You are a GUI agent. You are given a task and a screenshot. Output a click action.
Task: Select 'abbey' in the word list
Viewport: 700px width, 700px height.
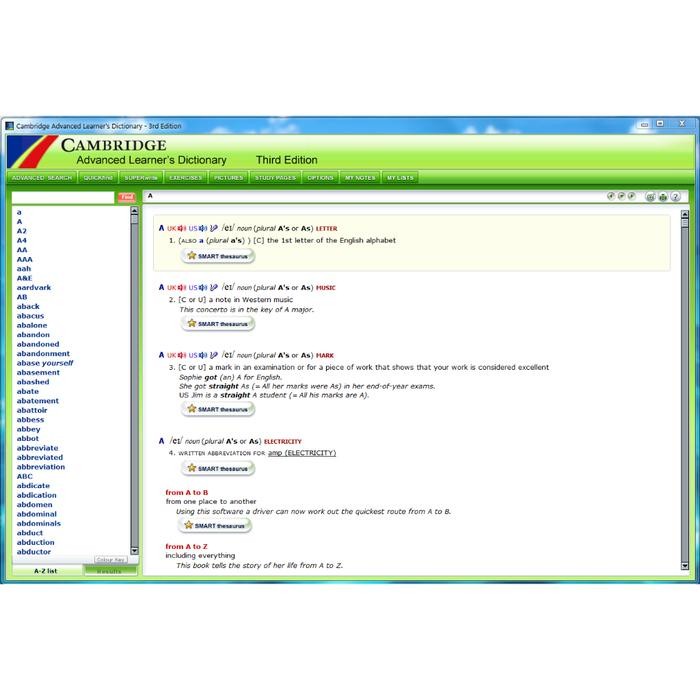[x=29, y=429]
